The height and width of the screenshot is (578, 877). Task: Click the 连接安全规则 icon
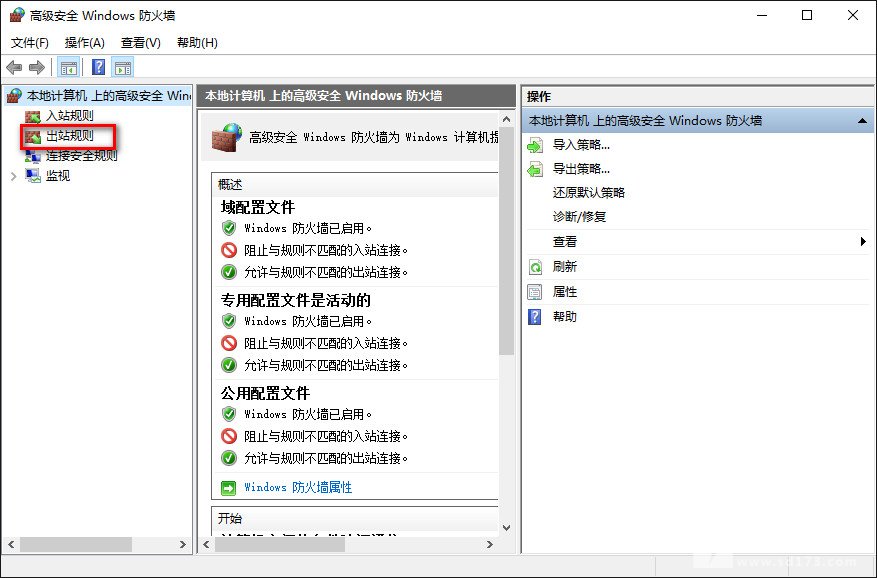click(x=33, y=156)
